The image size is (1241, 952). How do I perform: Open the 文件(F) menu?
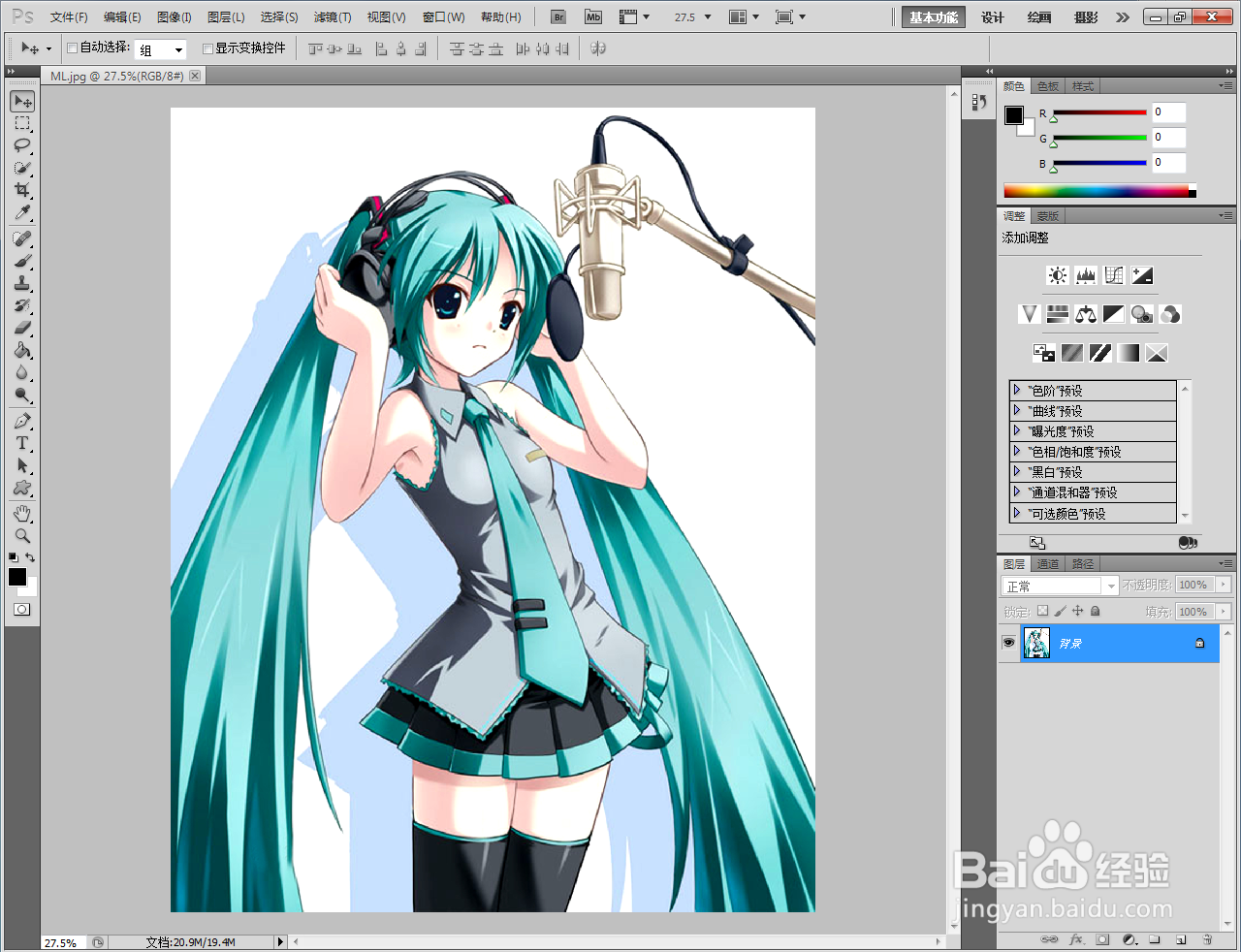click(x=69, y=17)
